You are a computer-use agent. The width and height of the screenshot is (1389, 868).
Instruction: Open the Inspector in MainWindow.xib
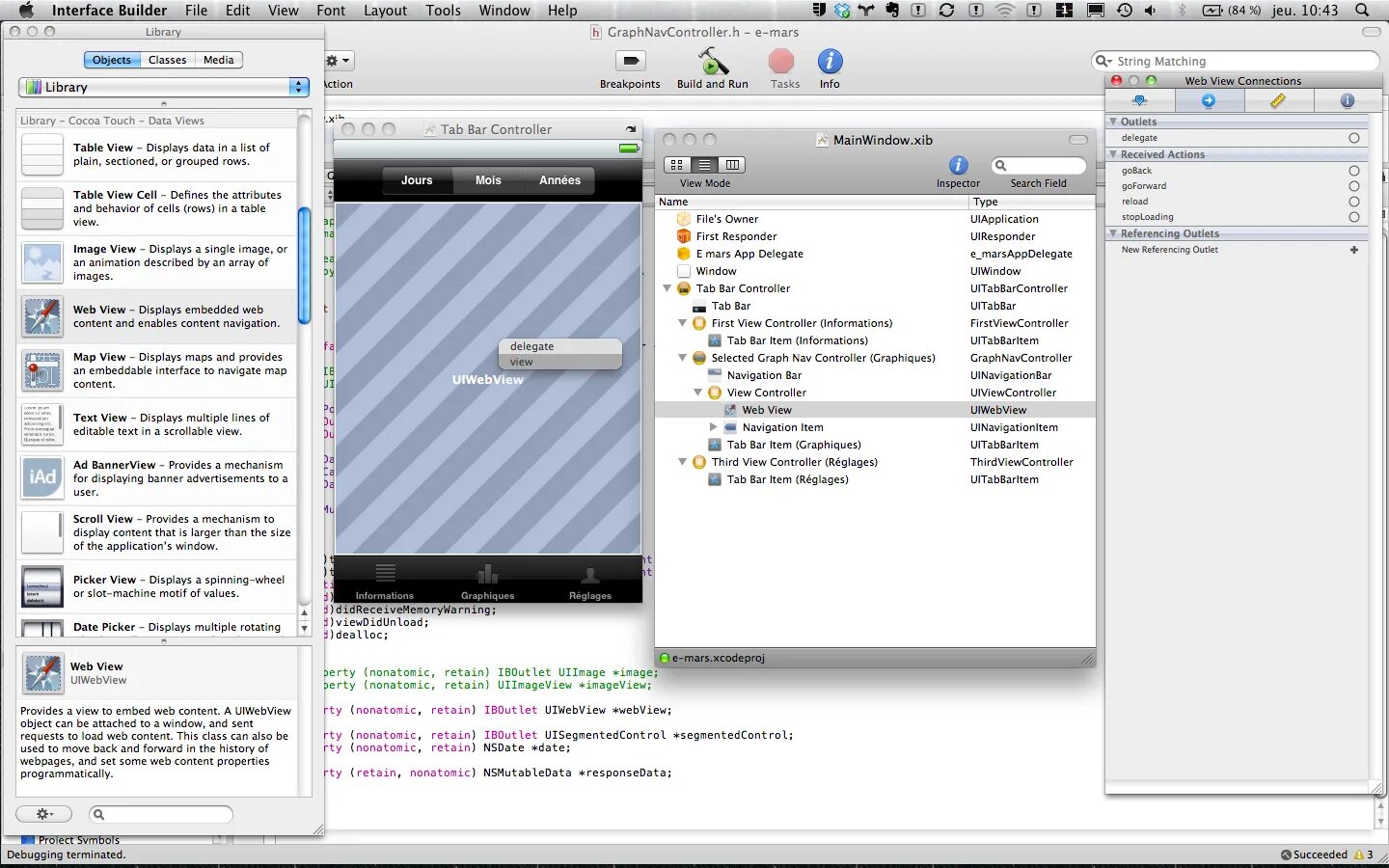958,165
